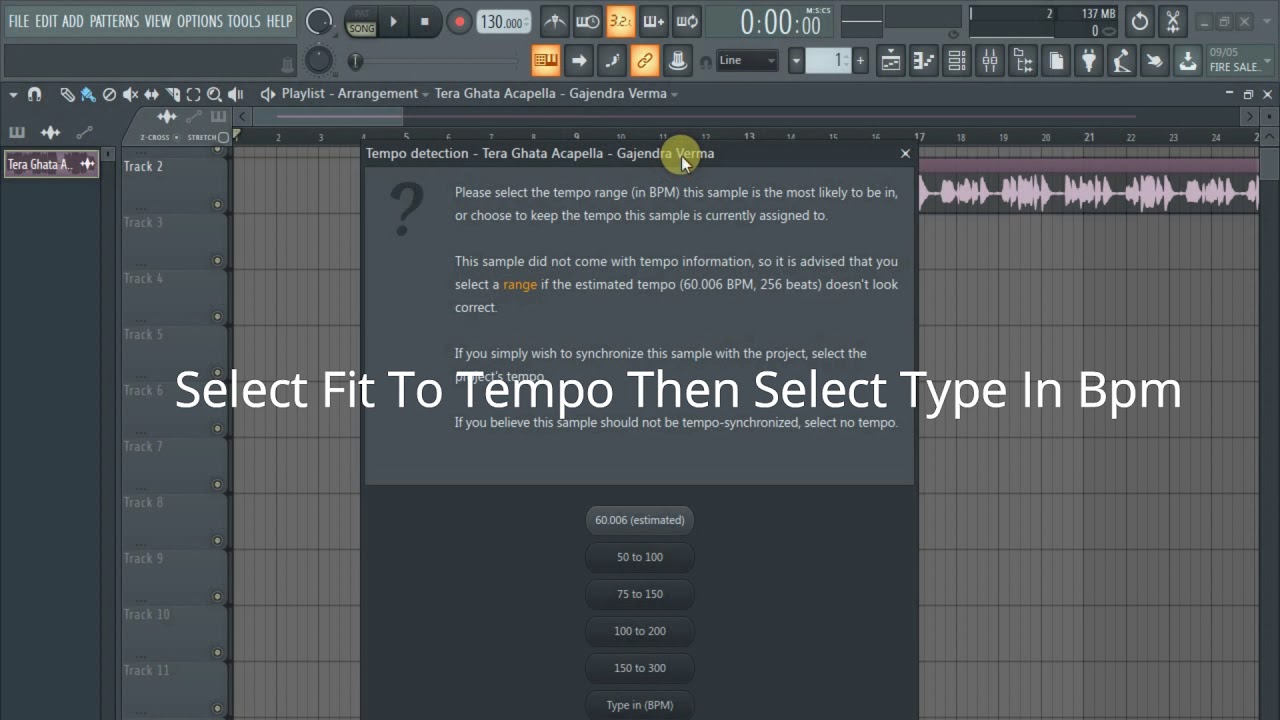The image size is (1280, 720).
Task: Open the Playlist view icon
Action: tap(890, 61)
